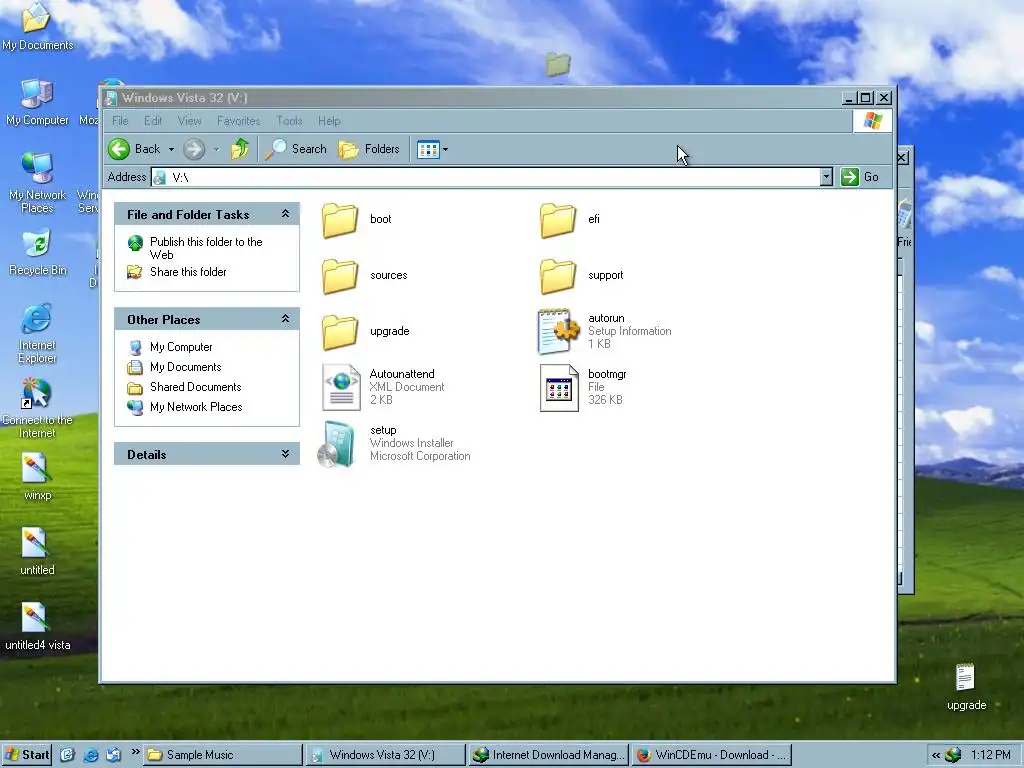Open the Search pane
Image resolution: width=1024 pixels, height=768 pixels.
coord(295,149)
